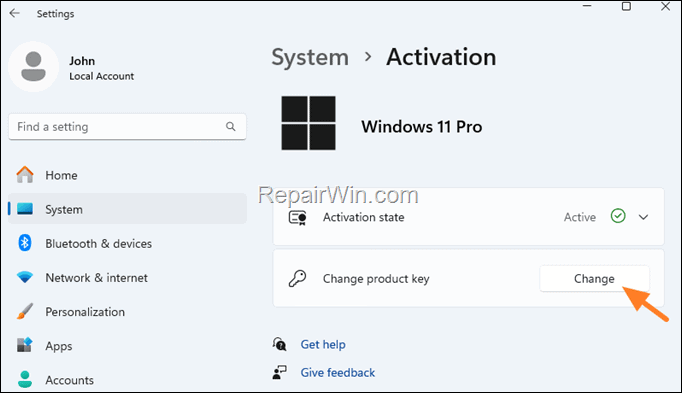The image size is (682, 393).
Task: Click the Network wifi icon
Action: point(25,277)
